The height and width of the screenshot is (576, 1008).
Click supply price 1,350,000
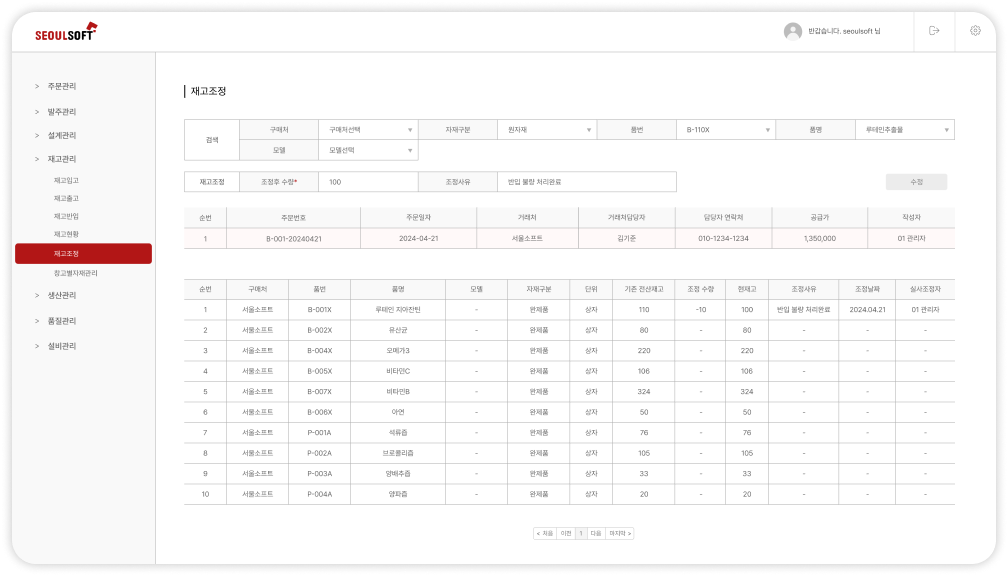pyautogui.click(x=820, y=238)
